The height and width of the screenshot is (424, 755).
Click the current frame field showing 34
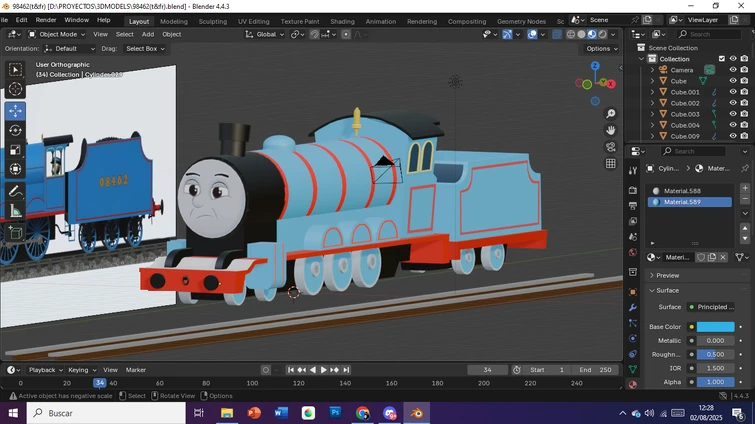point(487,370)
